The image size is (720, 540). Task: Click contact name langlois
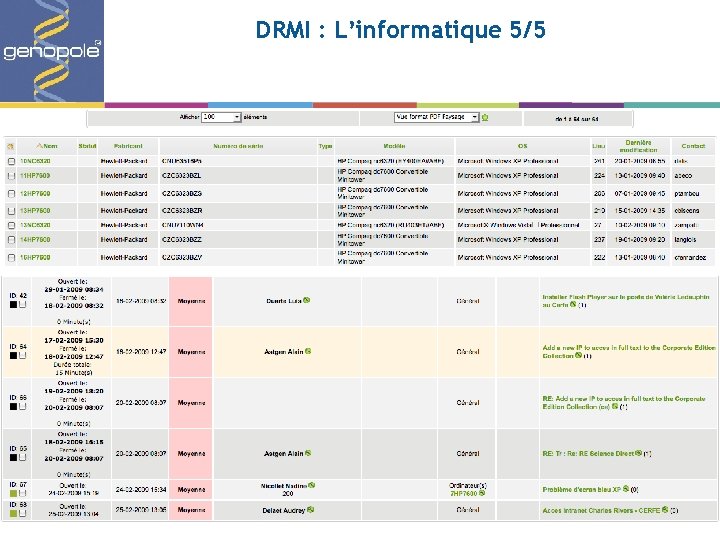pyautogui.click(x=685, y=240)
